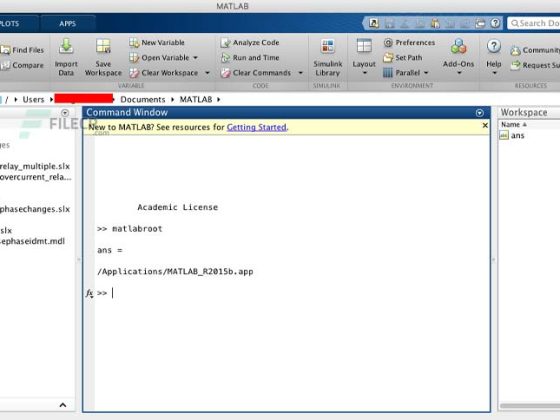This screenshot has height=420, width=560.
Task: Click the Layout icon
Action: pos(364,46)
